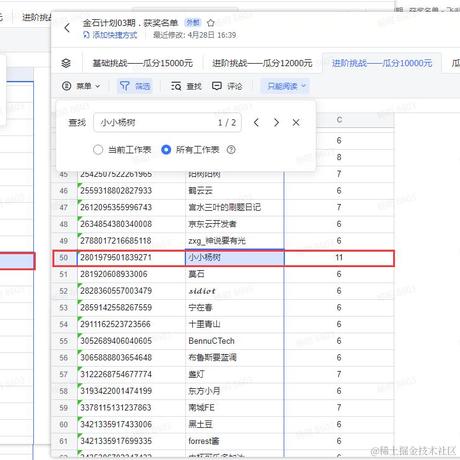This screenshot has height=460, width=460.
Task: Click cell 2559318802827933
Action: pos(131,191)
